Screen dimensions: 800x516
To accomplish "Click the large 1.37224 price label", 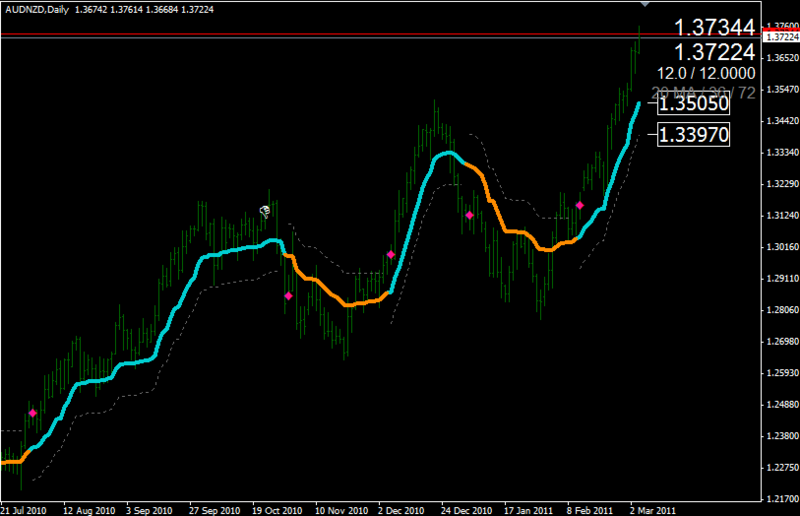I will point(714,52).
